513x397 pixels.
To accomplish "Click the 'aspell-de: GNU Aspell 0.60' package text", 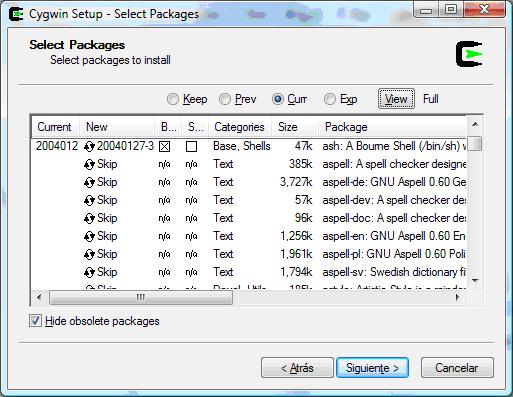I will click(x=394, y=182).
